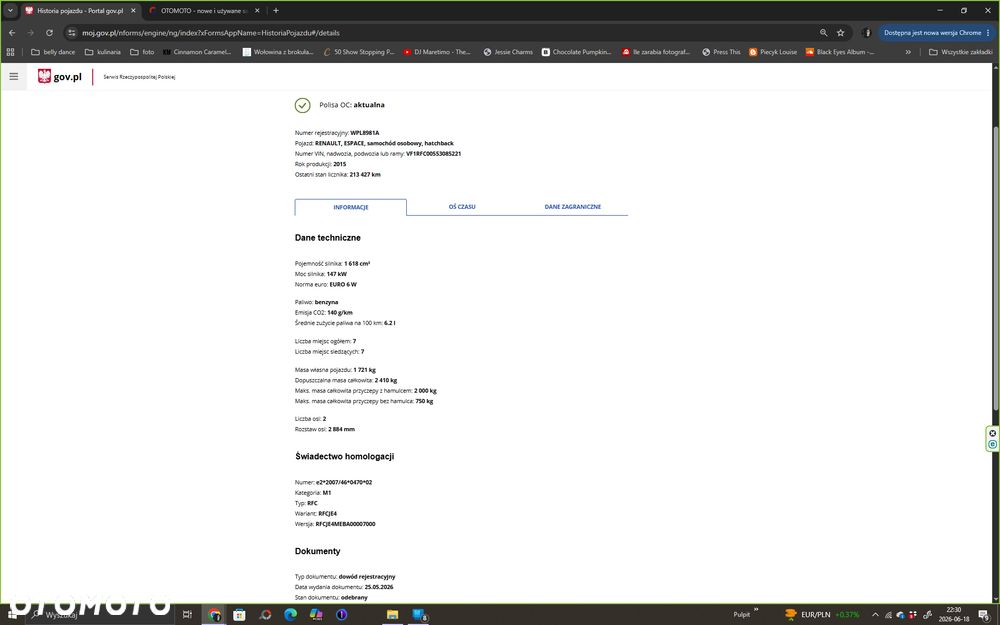Go back with the browser back arrow
The height and width of the screenshot is (625, 1000).
pos(12,33)
